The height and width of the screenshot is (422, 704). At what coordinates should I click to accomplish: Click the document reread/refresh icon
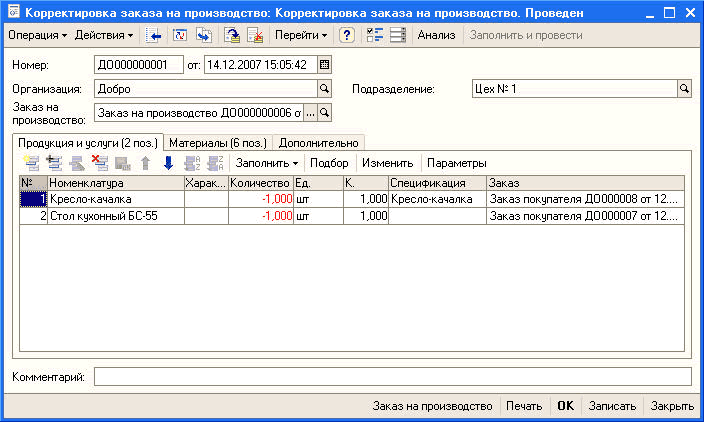point(180,35)
